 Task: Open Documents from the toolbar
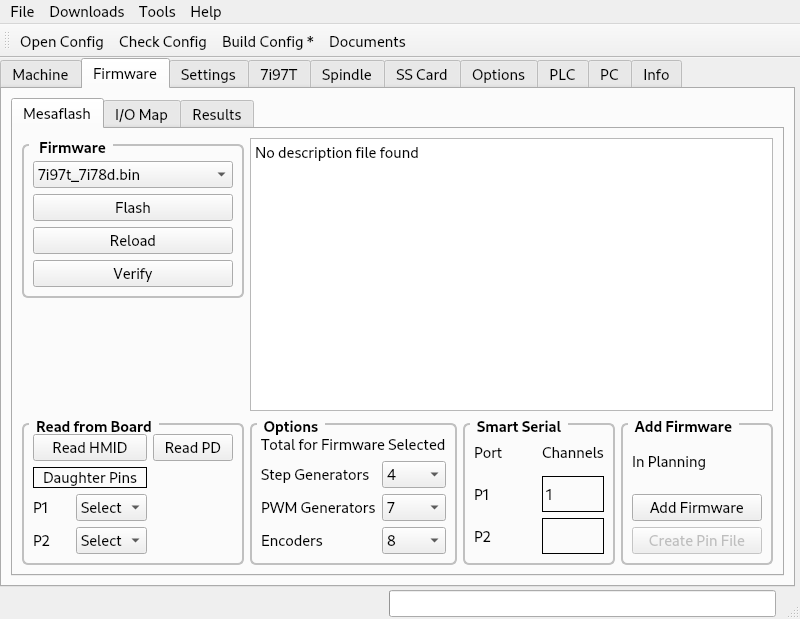[x=367, y=42]
